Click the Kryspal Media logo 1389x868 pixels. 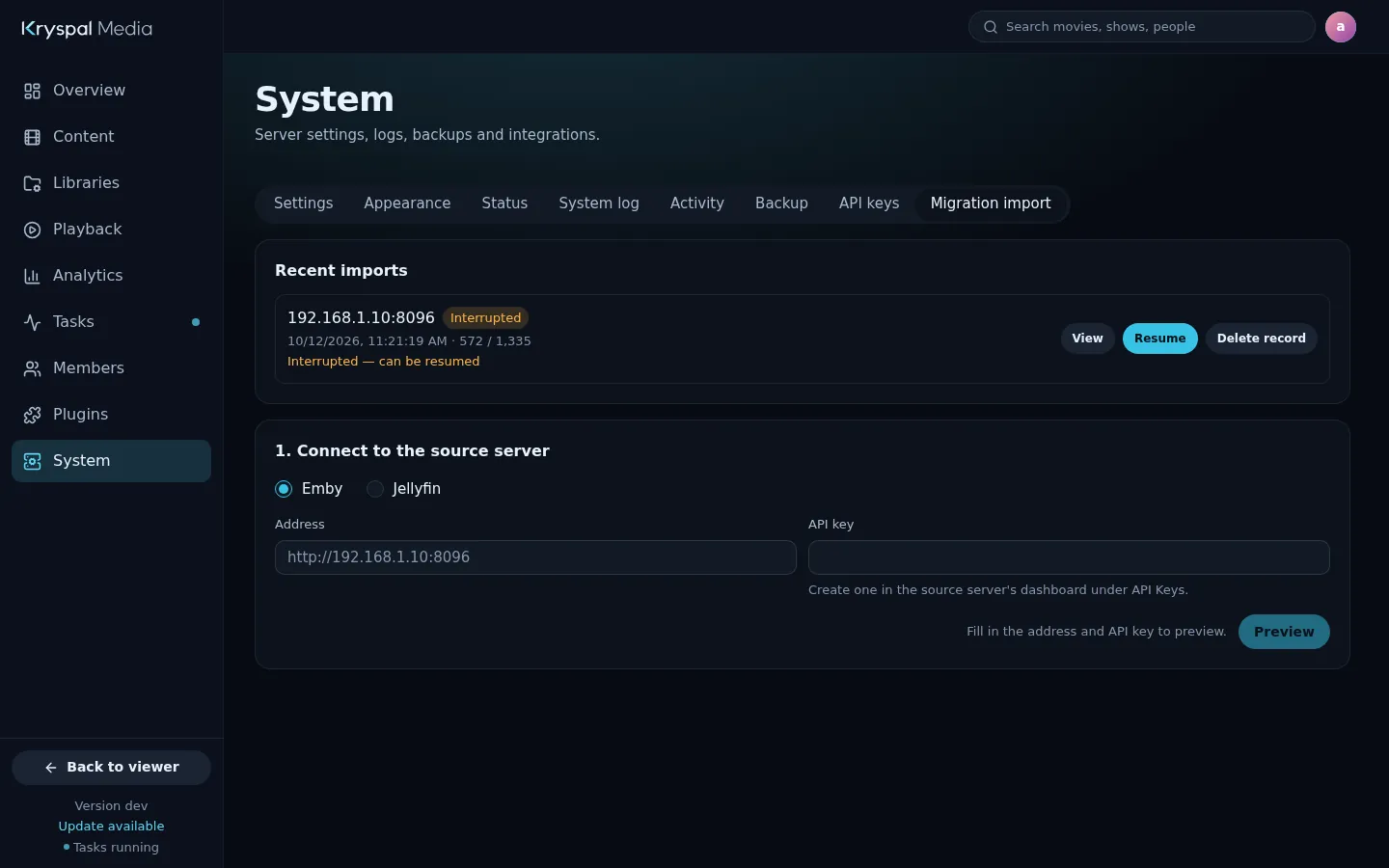pos(87,29)
